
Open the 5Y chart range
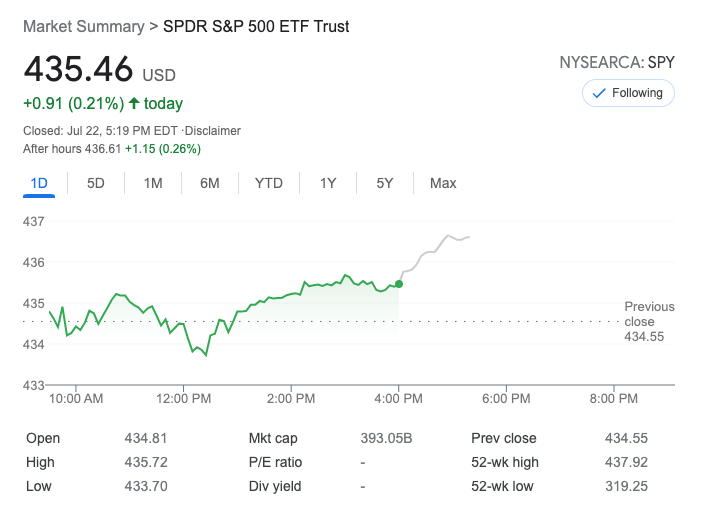click(385, 183)
